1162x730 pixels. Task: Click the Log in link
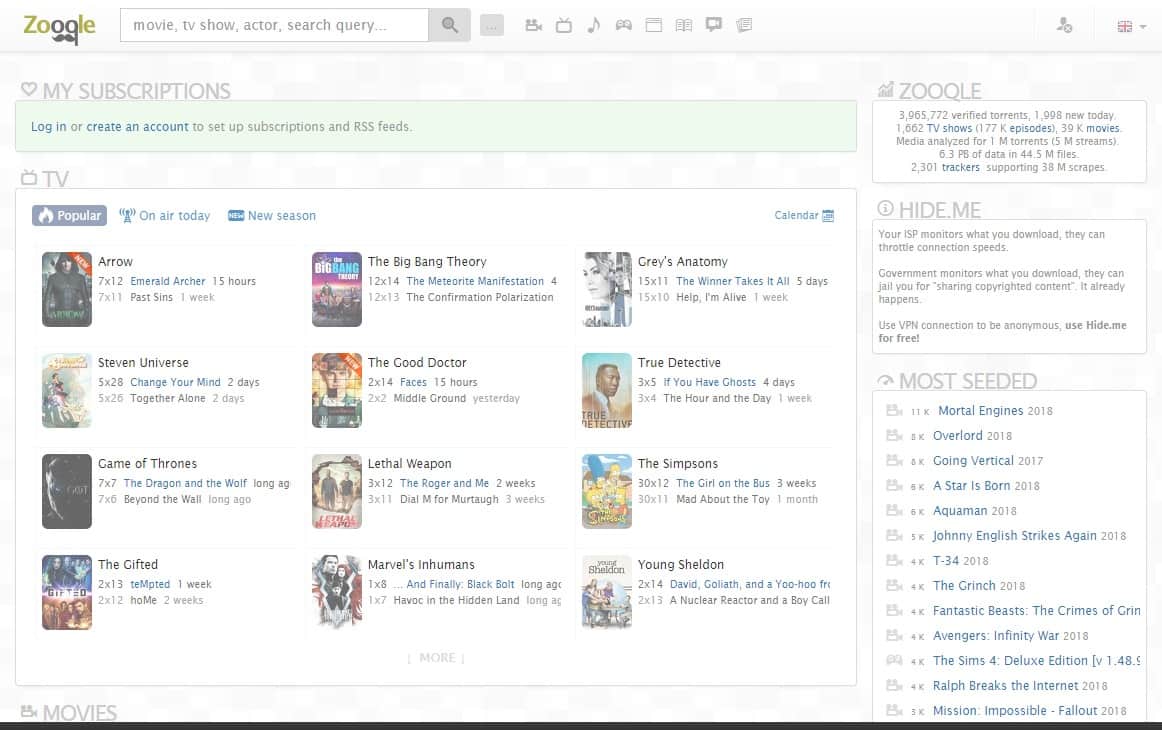pyautogui.click(x=49, y=127)
